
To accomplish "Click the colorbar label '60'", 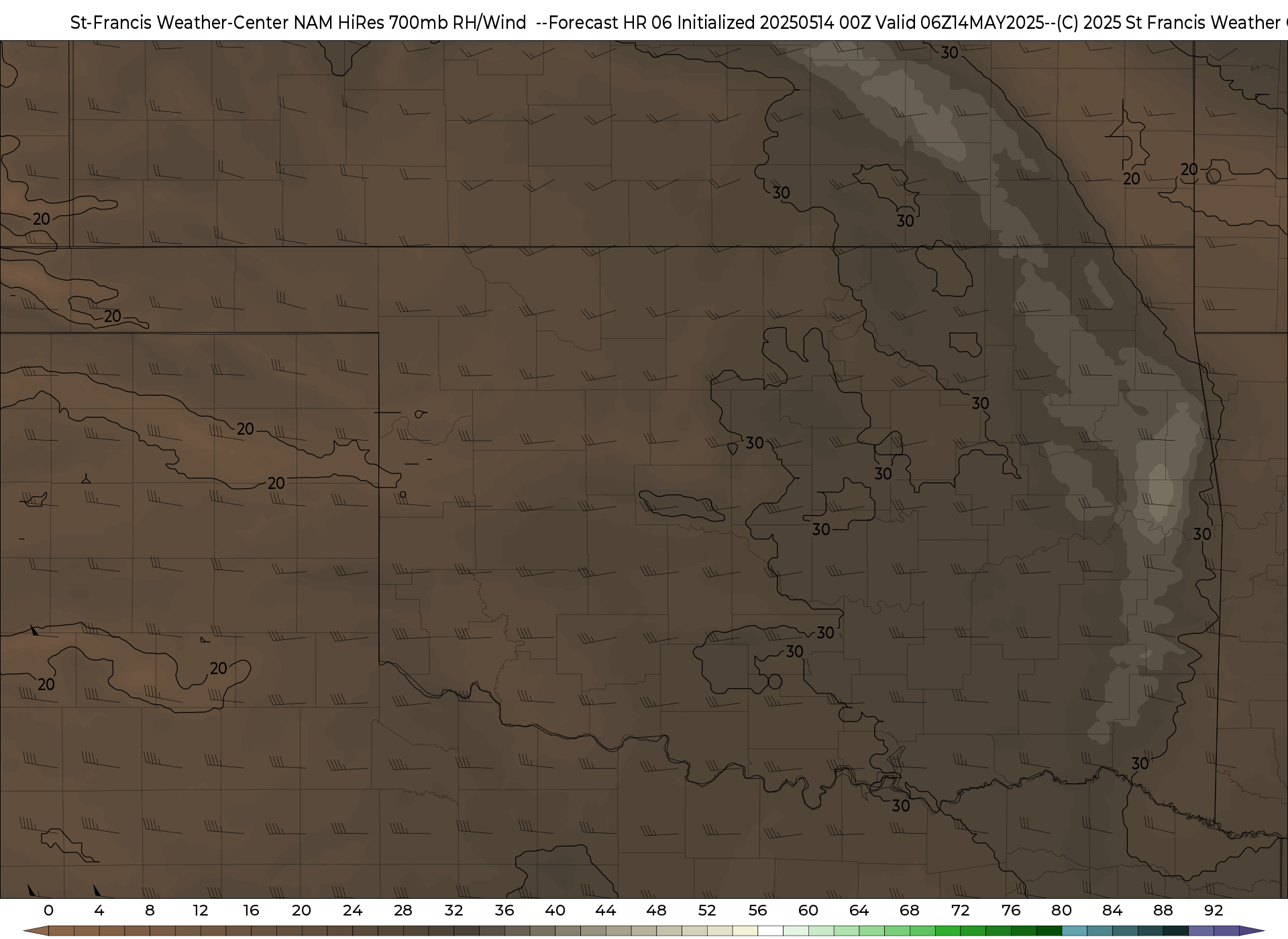I will 808,910.
